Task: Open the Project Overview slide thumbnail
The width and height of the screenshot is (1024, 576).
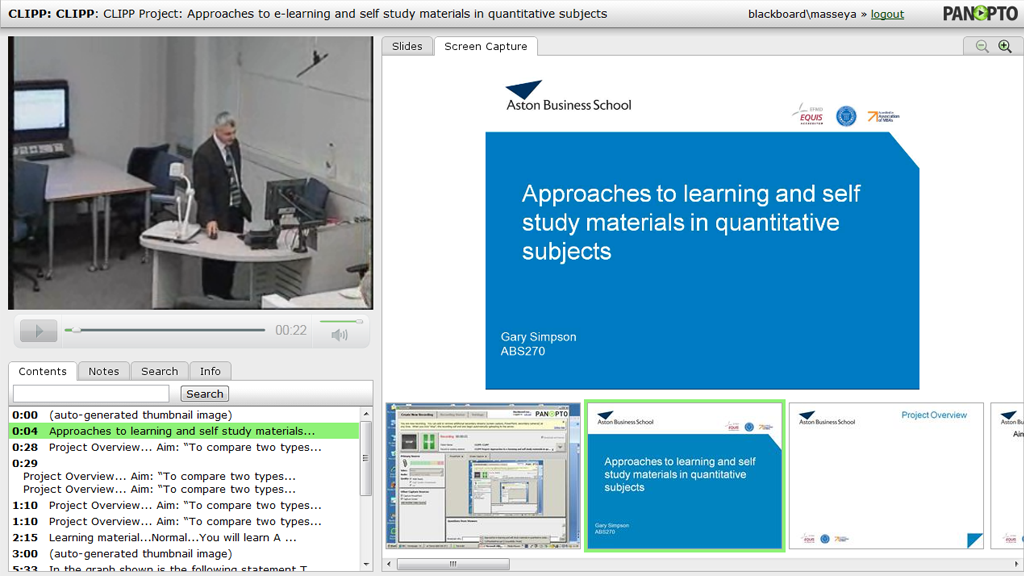Action: tap(886, 475)
